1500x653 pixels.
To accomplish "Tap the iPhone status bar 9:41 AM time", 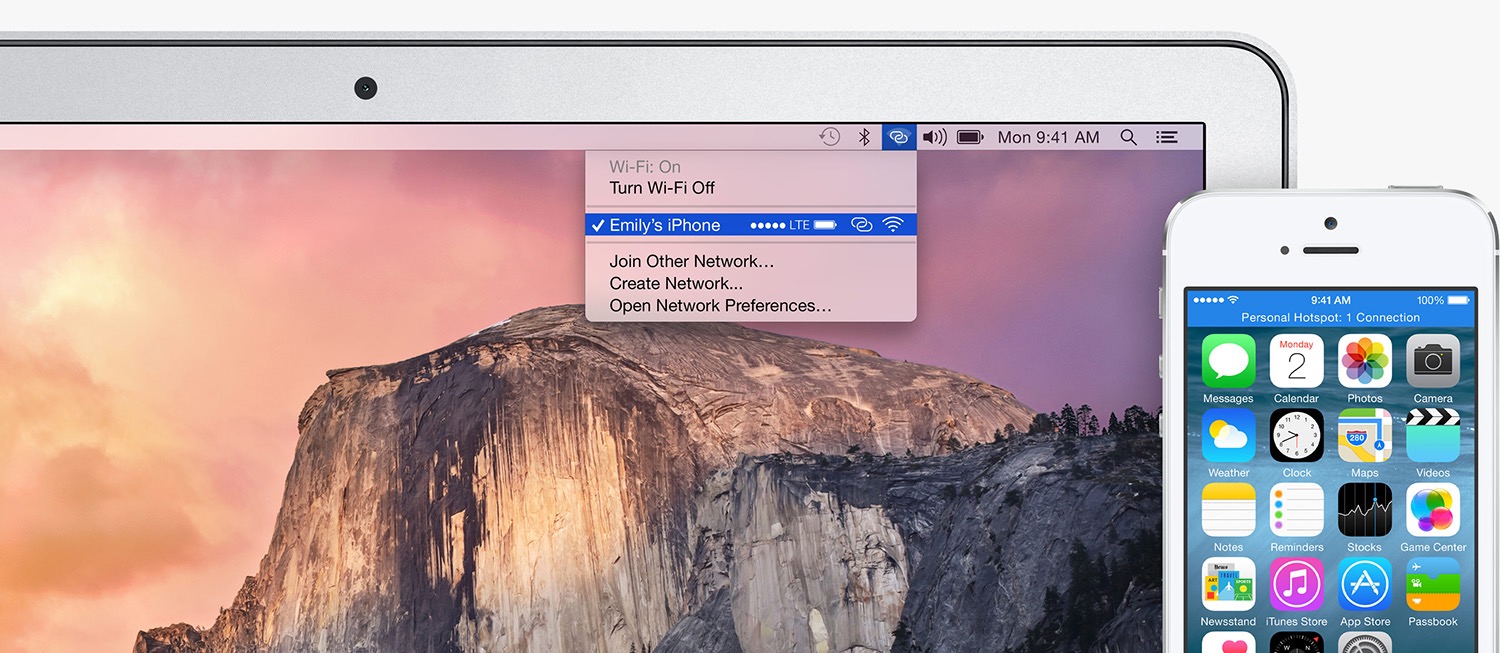I will pyautogui.click(x=1330, y=300).
